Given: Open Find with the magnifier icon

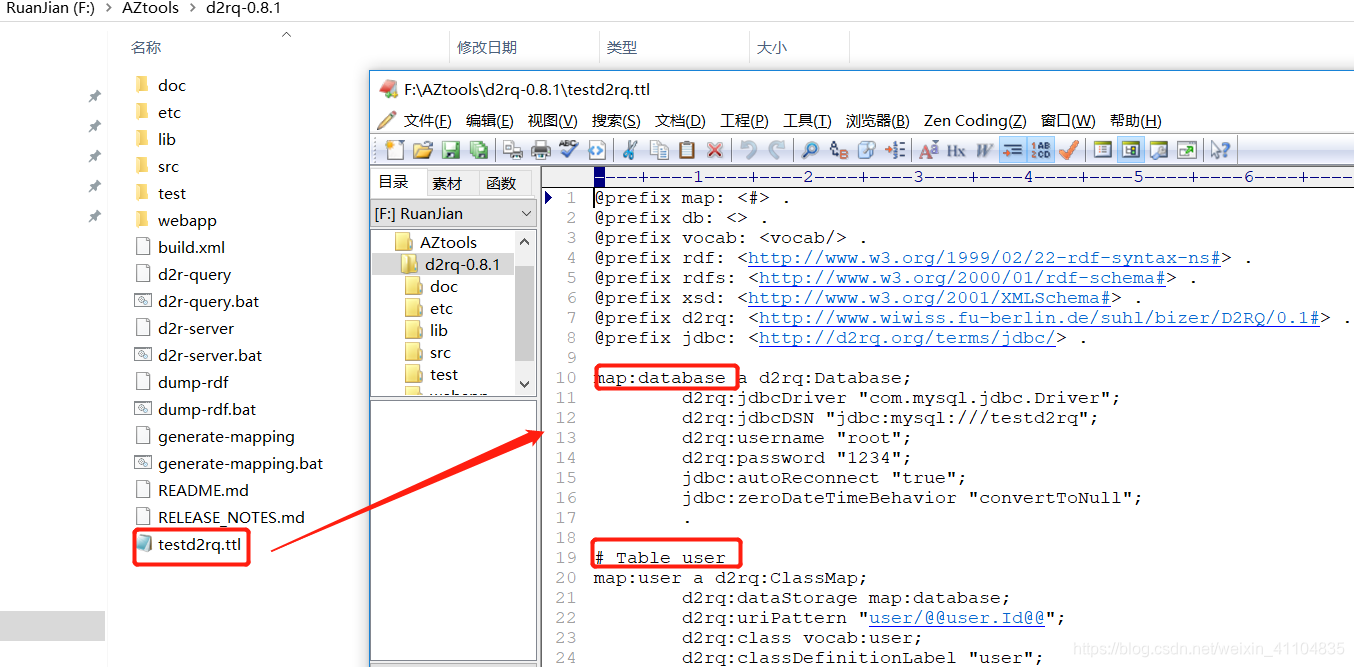Looking at the screenshot, I should pos(810,150).
